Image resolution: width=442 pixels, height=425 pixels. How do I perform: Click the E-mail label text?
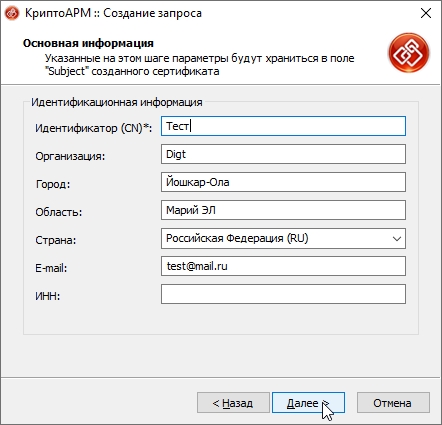click(x=51, y=268)
